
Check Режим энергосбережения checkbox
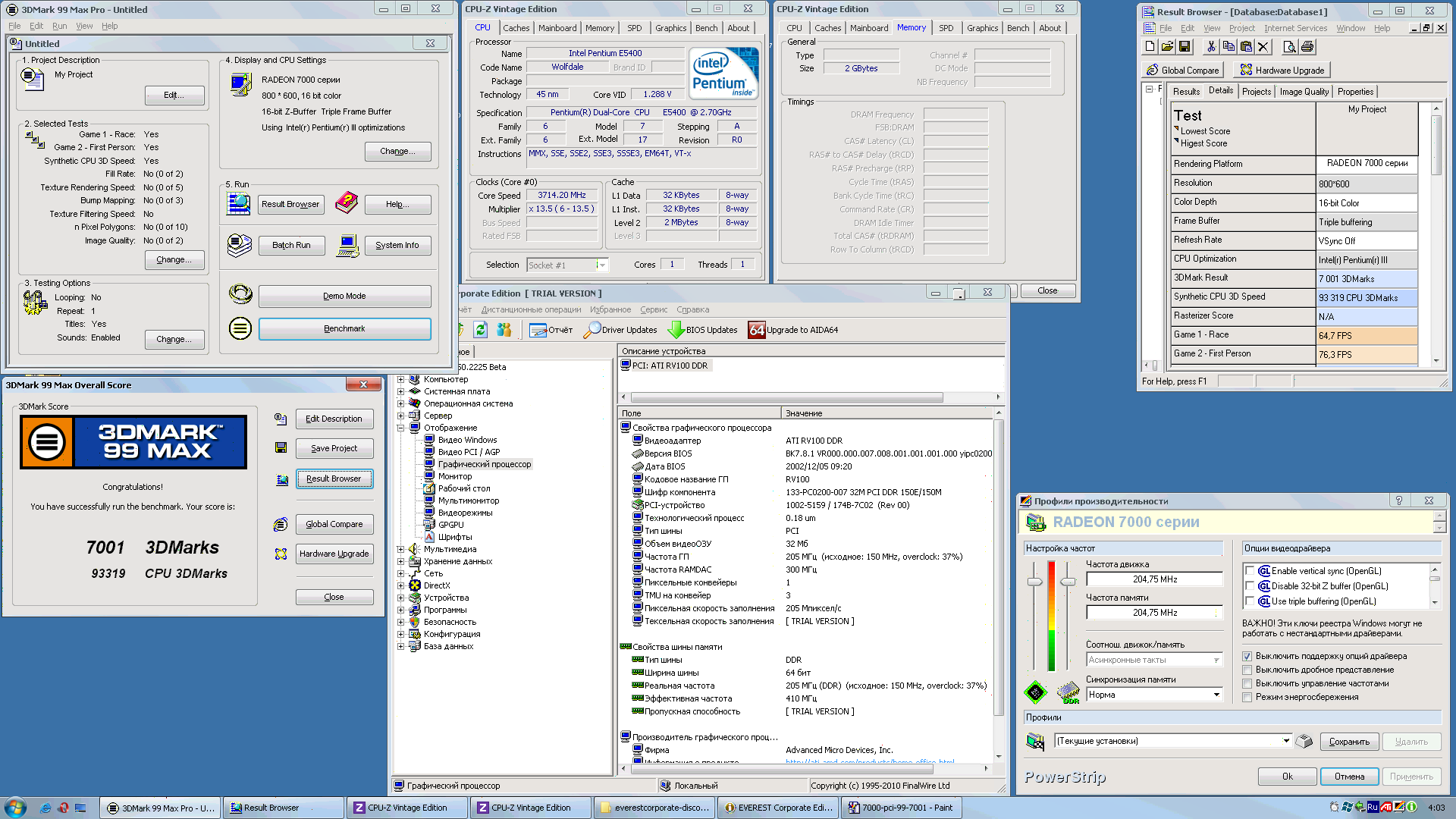[x=1247, y=697]
